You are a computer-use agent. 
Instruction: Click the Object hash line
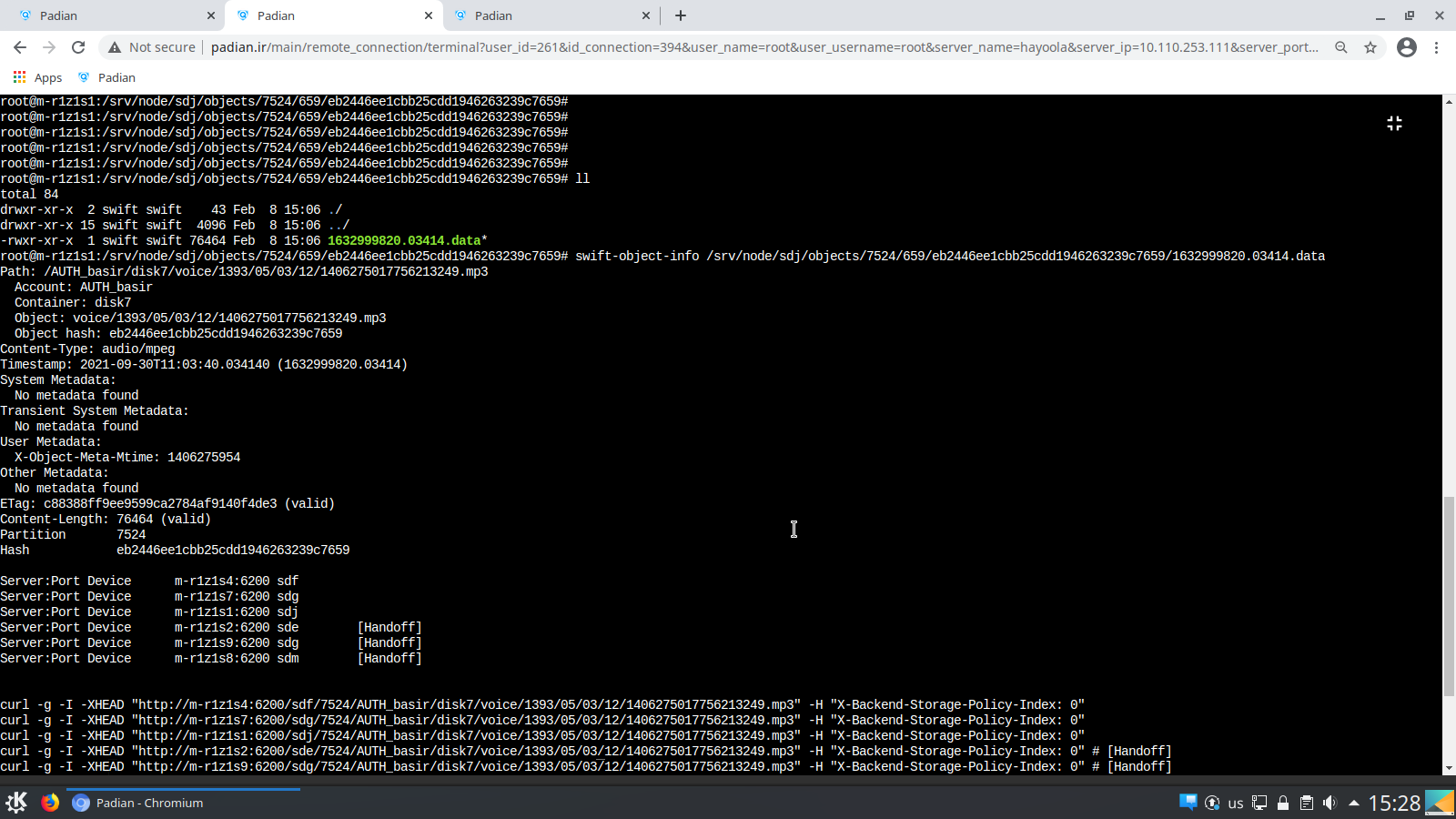pyautogui.click(x=178, y=334)
